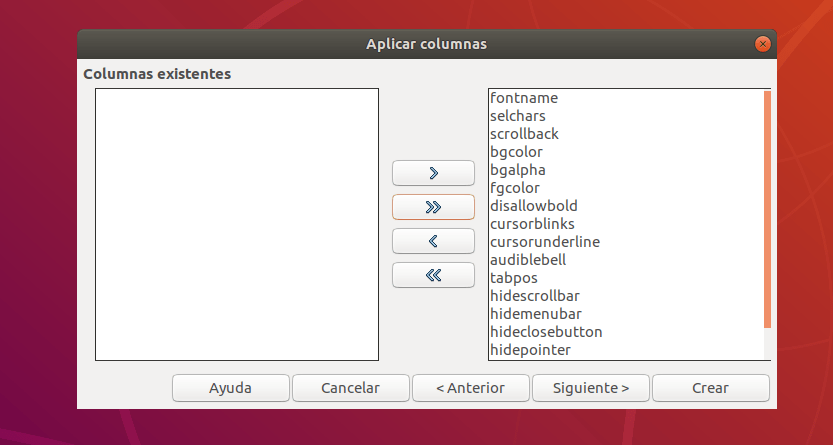Close the Aplicar columnas dialog
The width and height of the screenshot is (833, 445).
pyautogui.click(x=763, y=44)
